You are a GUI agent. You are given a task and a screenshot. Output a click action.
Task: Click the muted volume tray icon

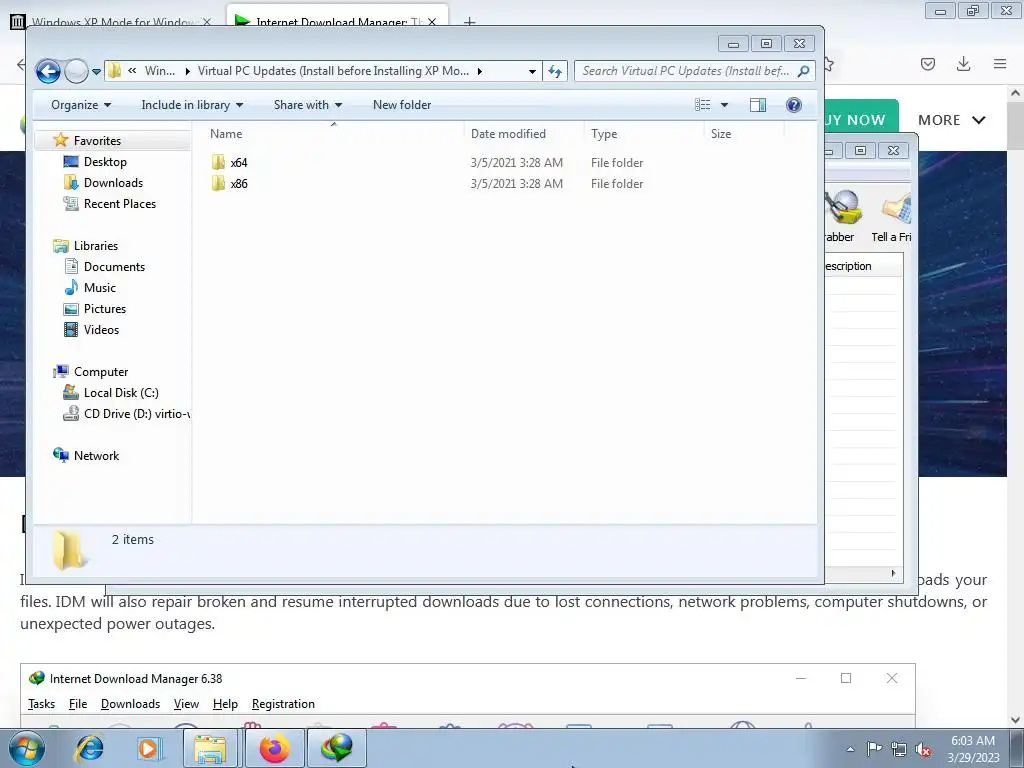click(x=923, y=749)
